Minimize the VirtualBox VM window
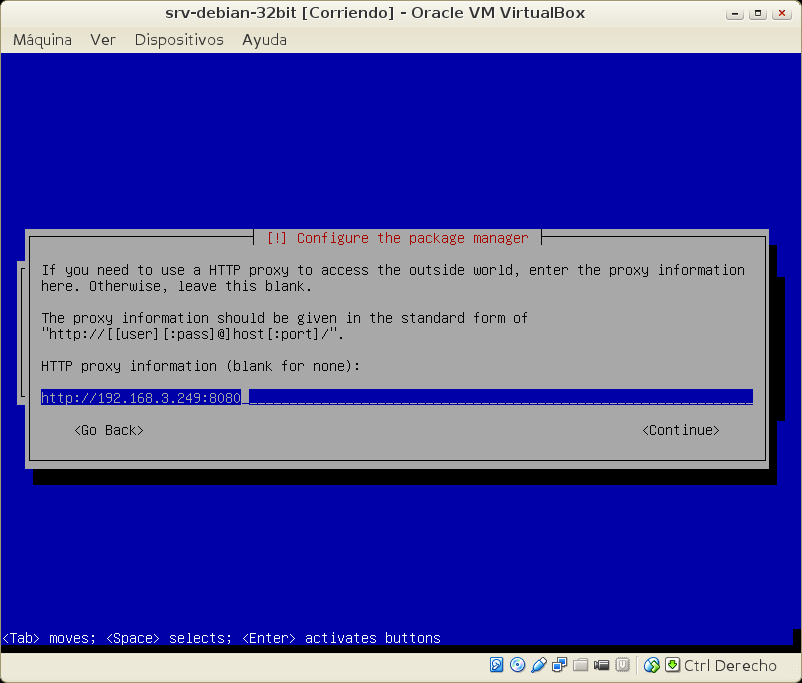 [735, 13]
